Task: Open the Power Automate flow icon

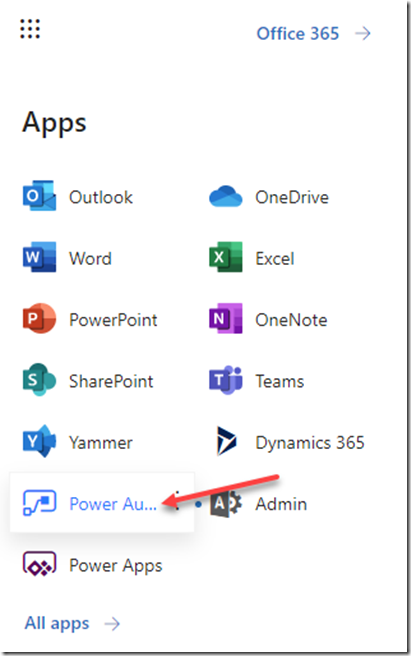Action: click(39, 502)
